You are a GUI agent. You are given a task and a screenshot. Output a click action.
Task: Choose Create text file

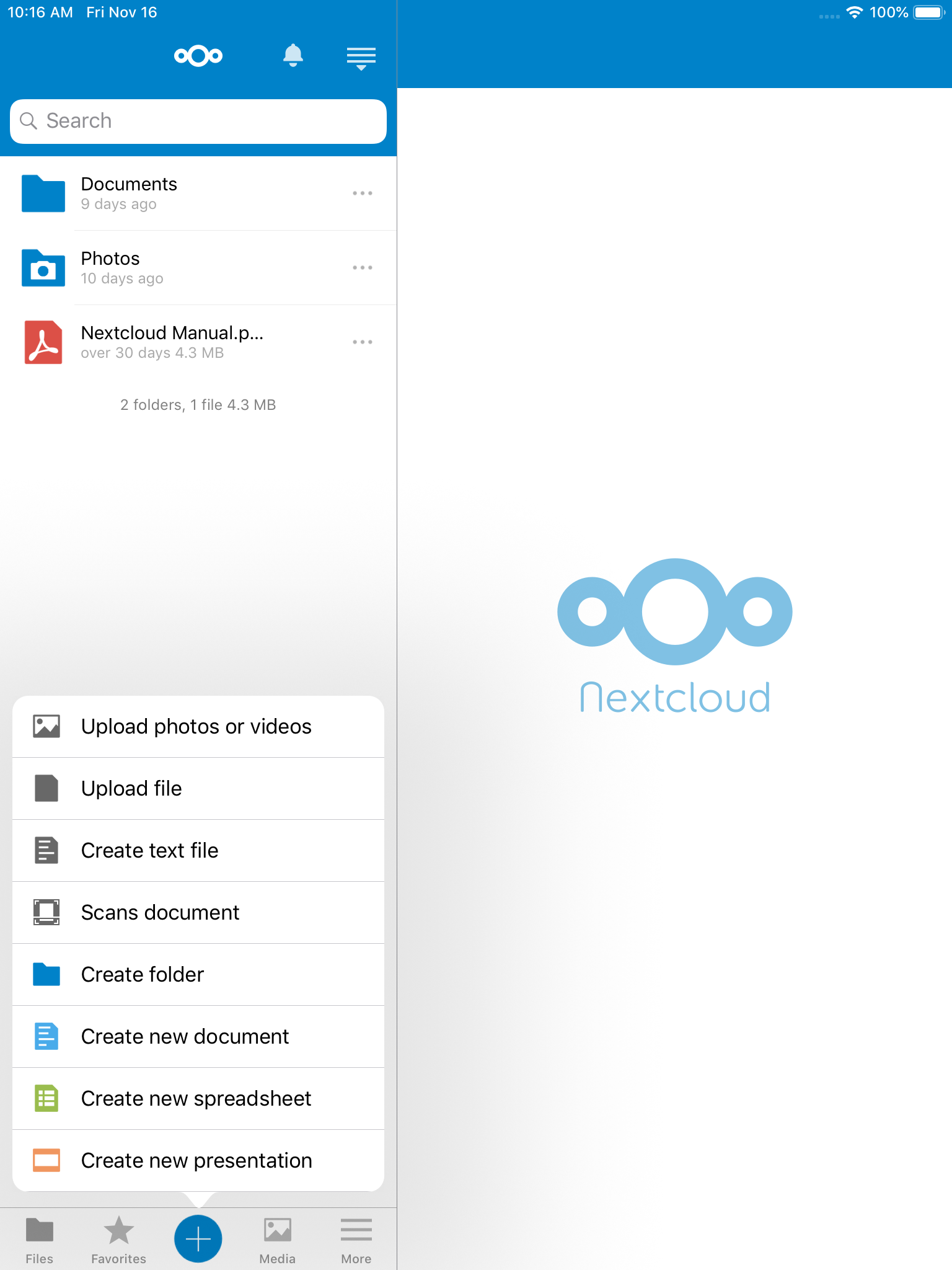(198, 850)
